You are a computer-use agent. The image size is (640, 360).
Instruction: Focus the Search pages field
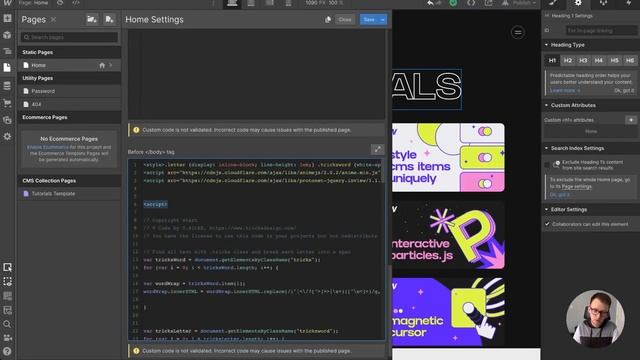(x=69, y=37)
